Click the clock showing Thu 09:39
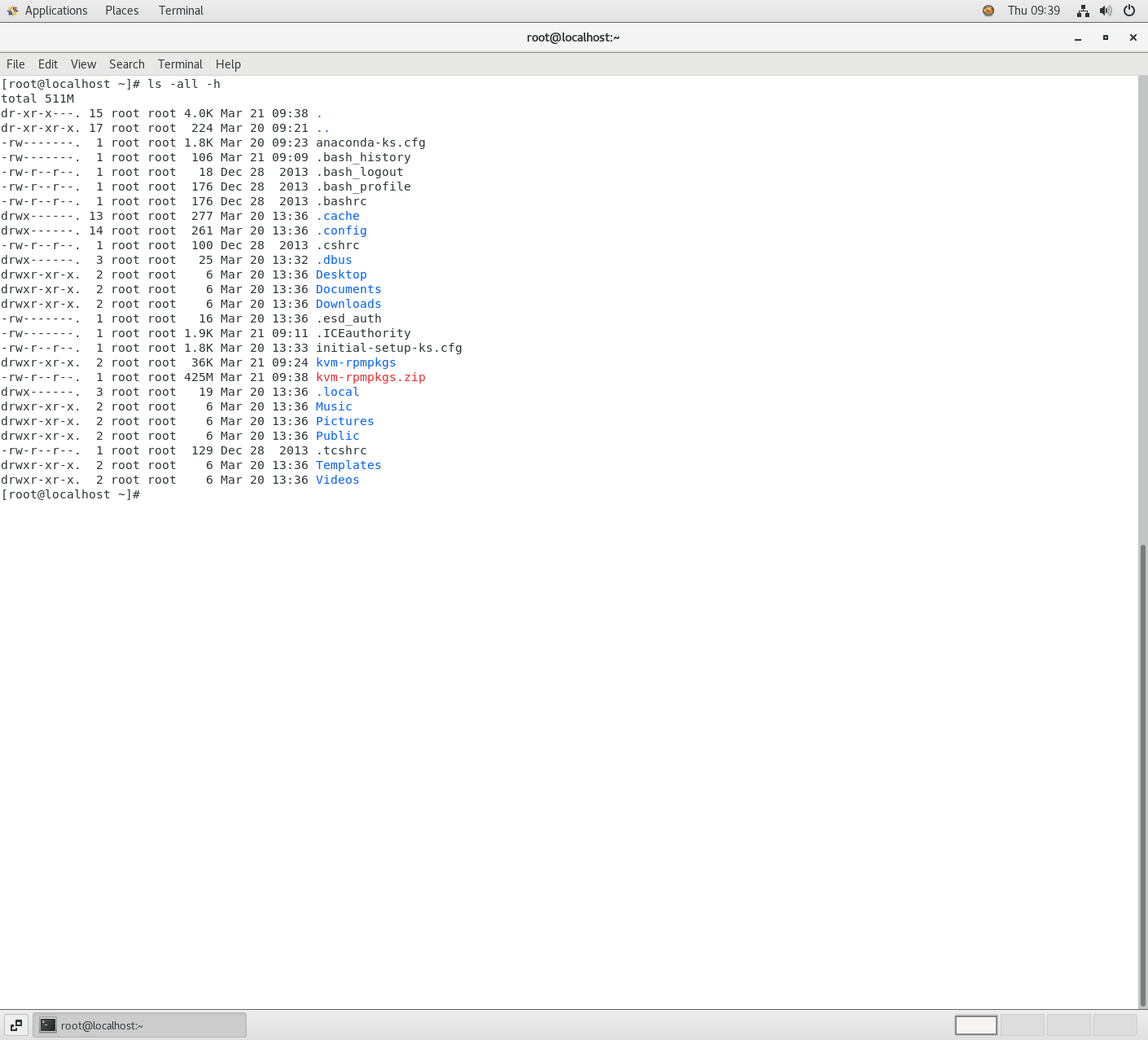 coord(1034,11)
